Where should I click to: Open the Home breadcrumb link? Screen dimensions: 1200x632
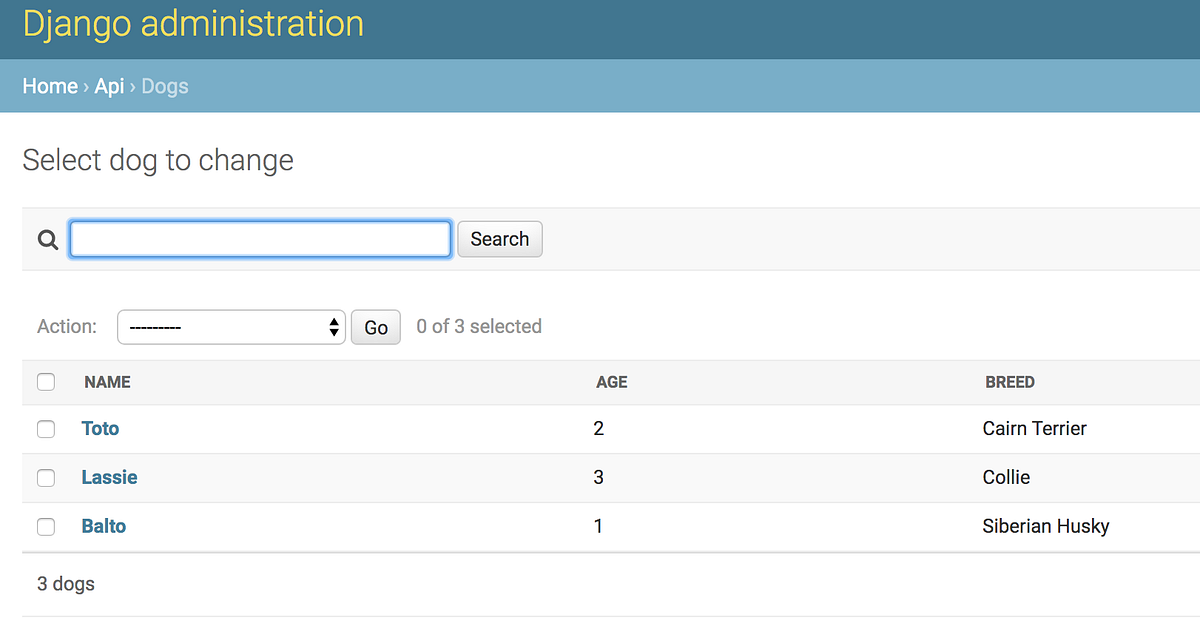(x=50, y=86)
